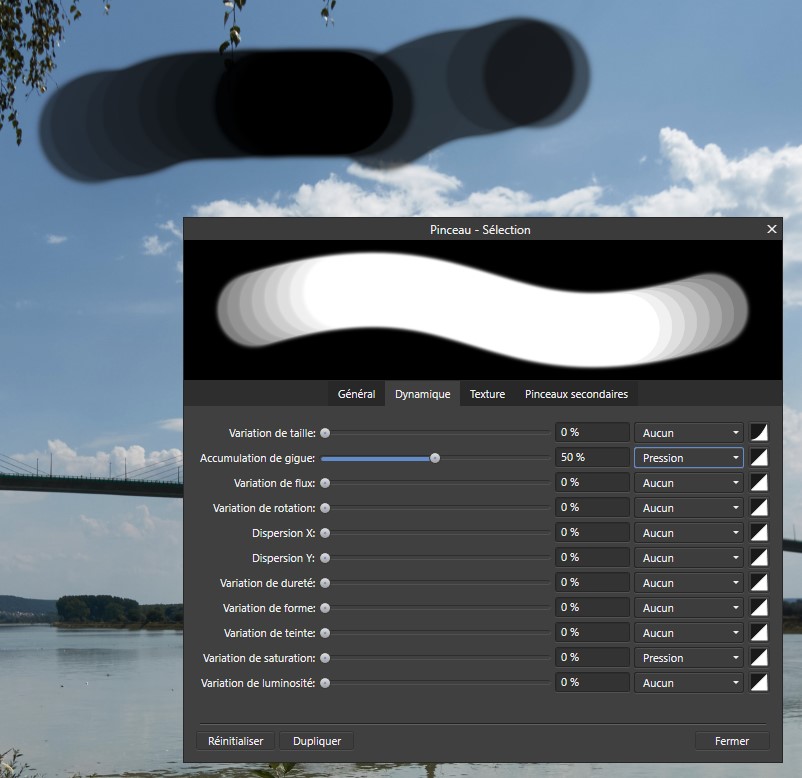Focus the Variation de rotation percentage field
Screen dimensions: 802x778
pyautogui.click(x=592, y=507)
